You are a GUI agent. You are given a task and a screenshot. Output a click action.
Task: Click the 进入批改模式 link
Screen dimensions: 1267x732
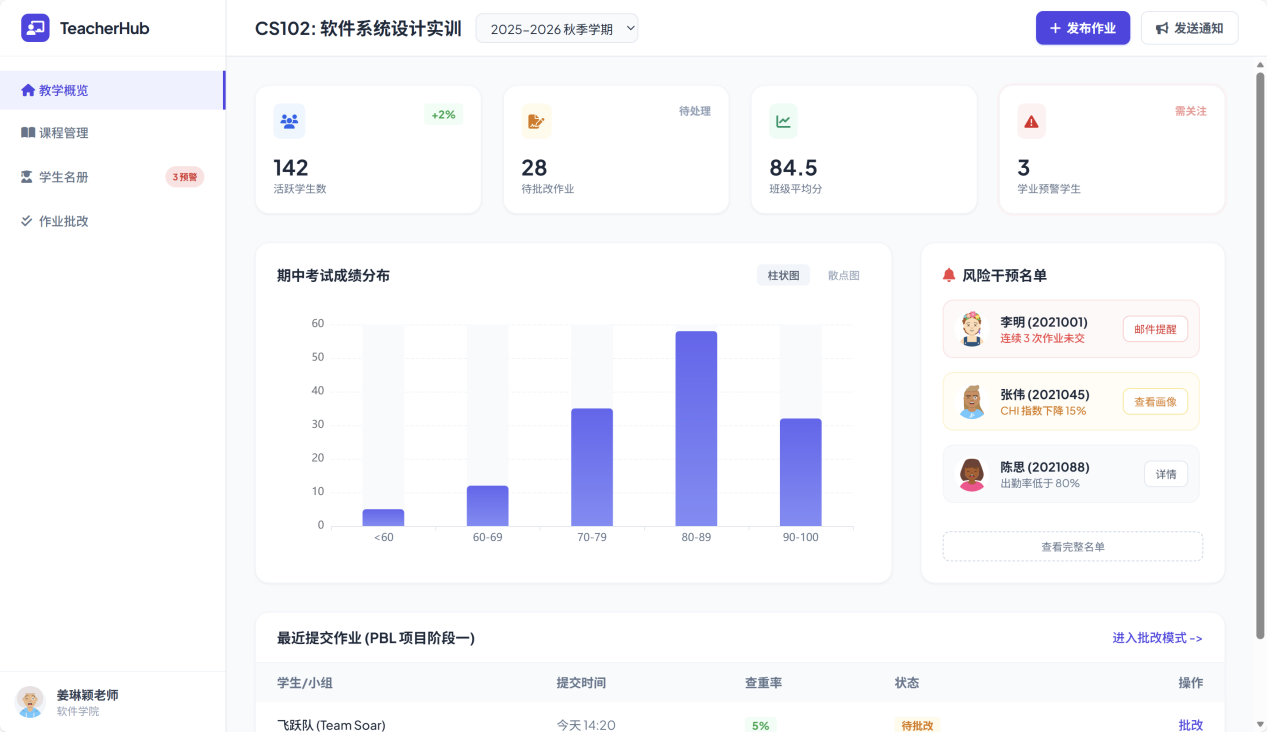(x=1157, y=638)
